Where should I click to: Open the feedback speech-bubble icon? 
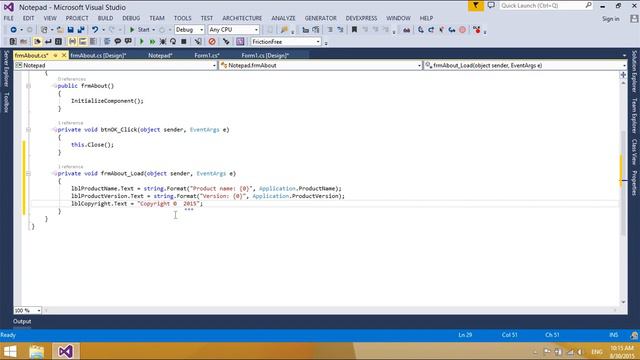491,6
